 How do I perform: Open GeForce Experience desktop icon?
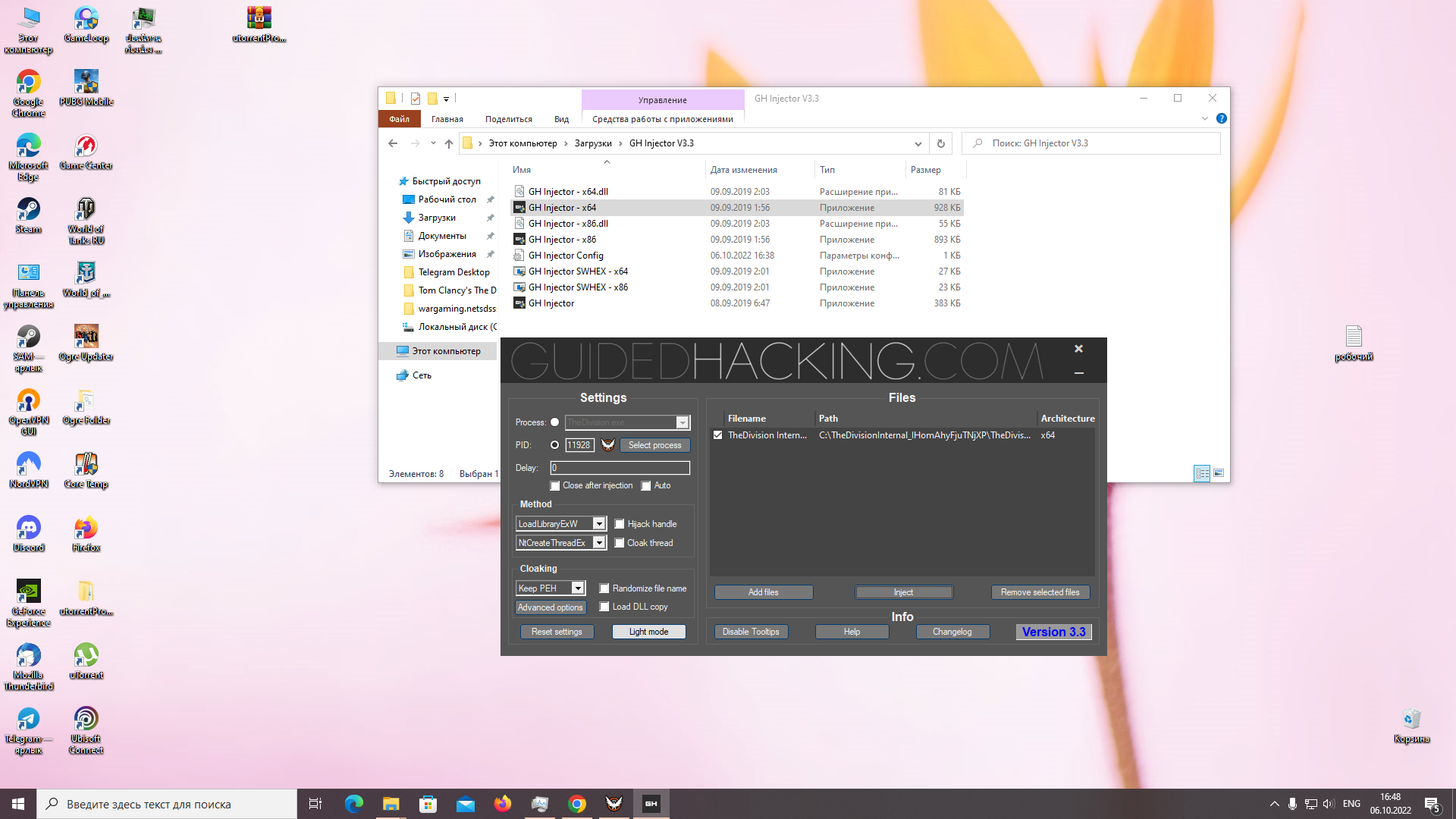[x=29, y=603]
